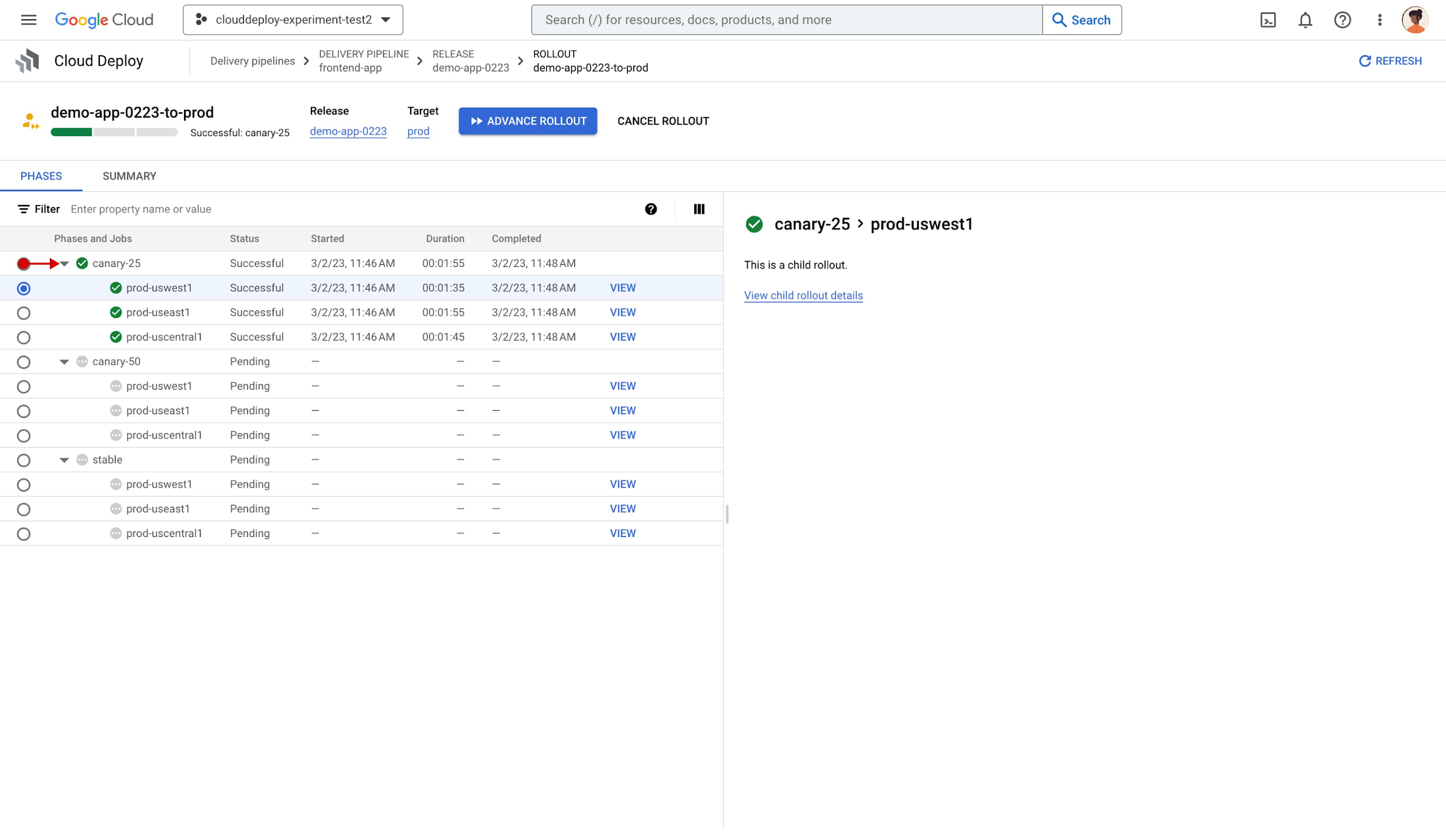Screen dimensions: 1446x840
Task: Click View child rollout details link
Action: tap(803, 295)
